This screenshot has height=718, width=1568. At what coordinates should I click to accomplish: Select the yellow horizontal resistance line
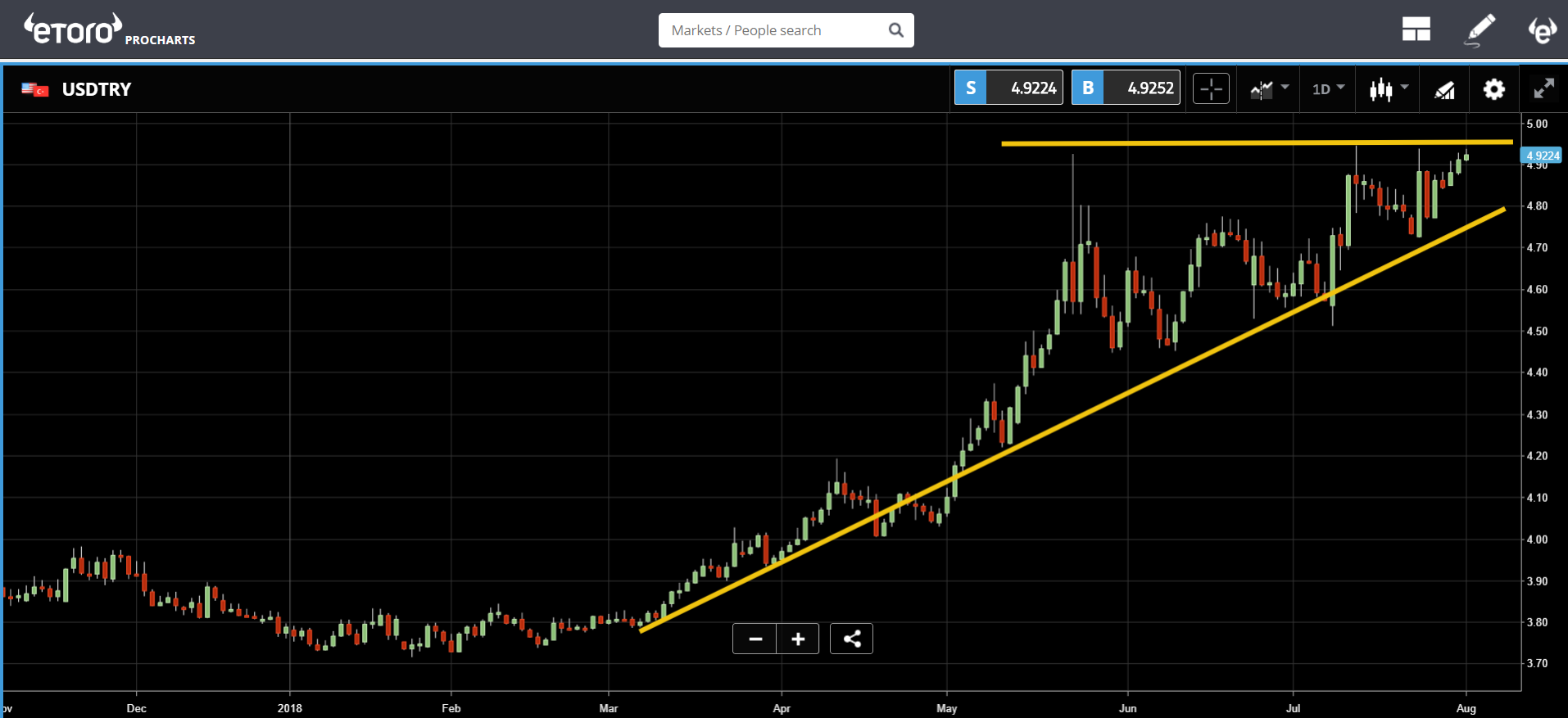tap(1257, 142)
